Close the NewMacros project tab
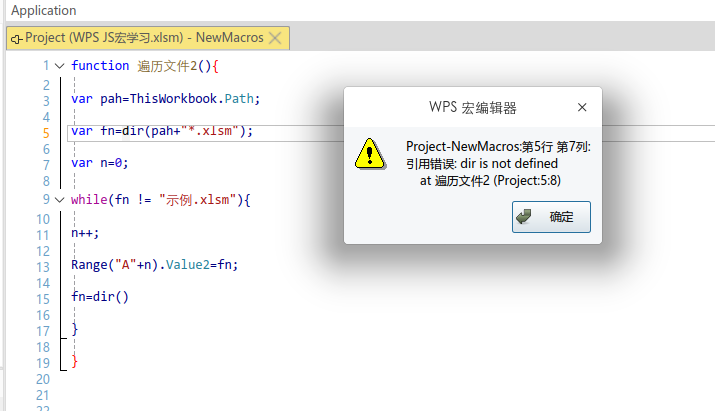The width and height of the screenshot is (715, 411). click(x=275, y=38)
